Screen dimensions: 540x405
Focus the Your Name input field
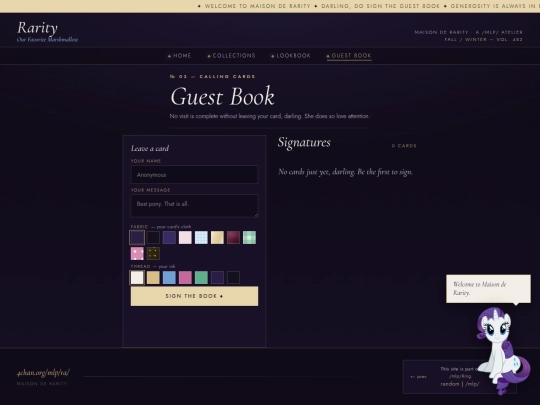(x=194, y=175)
